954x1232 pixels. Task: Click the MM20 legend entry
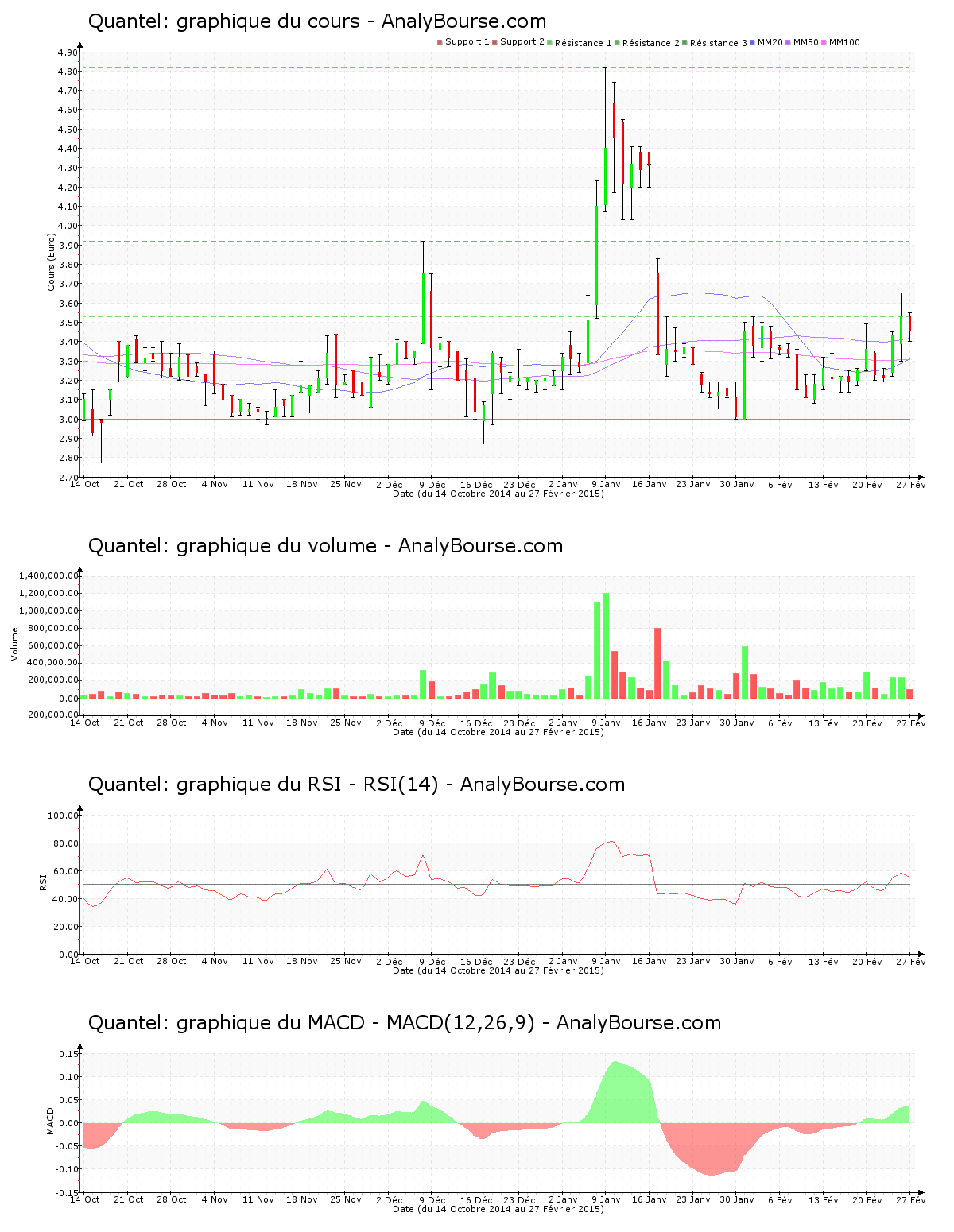(x=766, y=42)
